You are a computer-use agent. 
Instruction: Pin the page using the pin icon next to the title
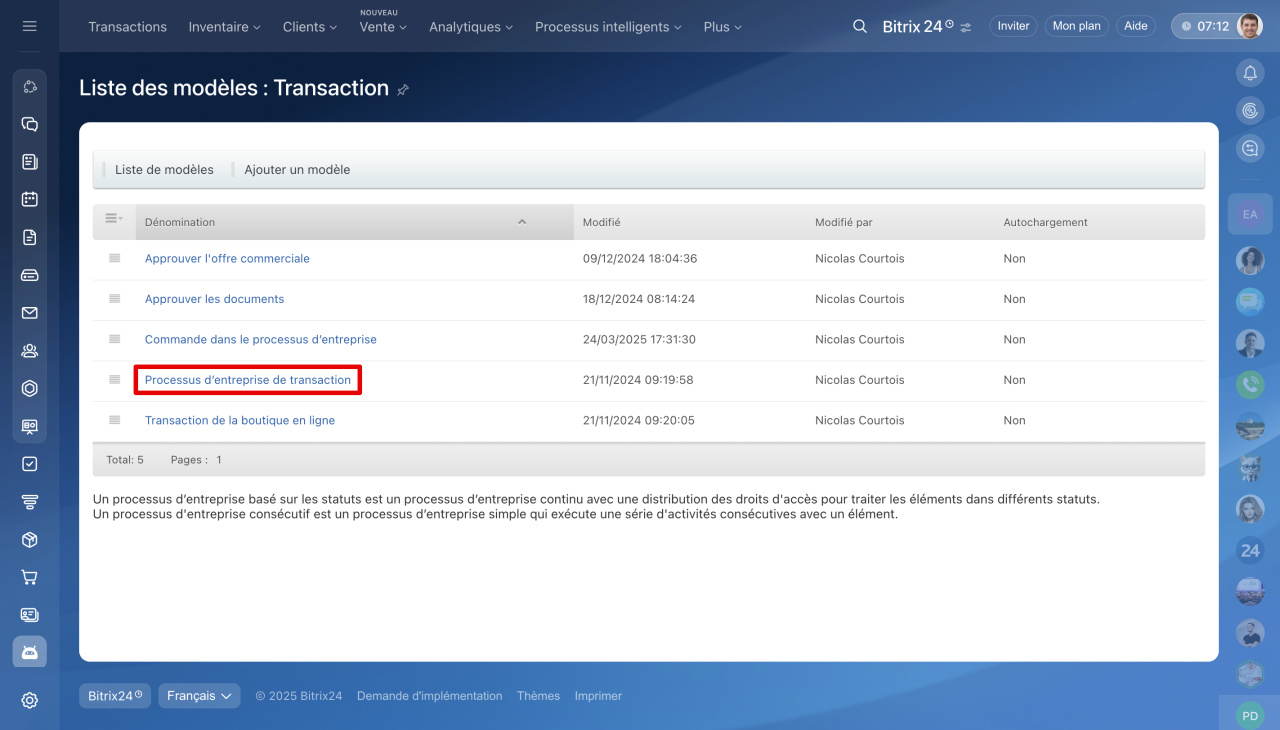pos(403,89)
